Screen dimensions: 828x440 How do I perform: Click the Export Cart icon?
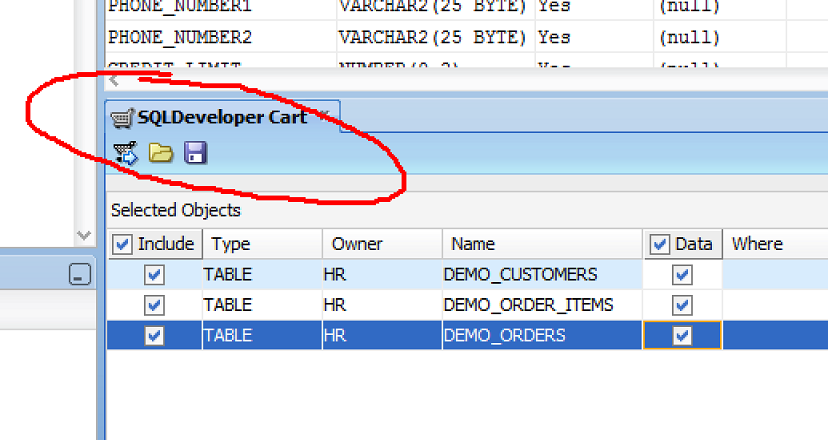click(125, 153)
